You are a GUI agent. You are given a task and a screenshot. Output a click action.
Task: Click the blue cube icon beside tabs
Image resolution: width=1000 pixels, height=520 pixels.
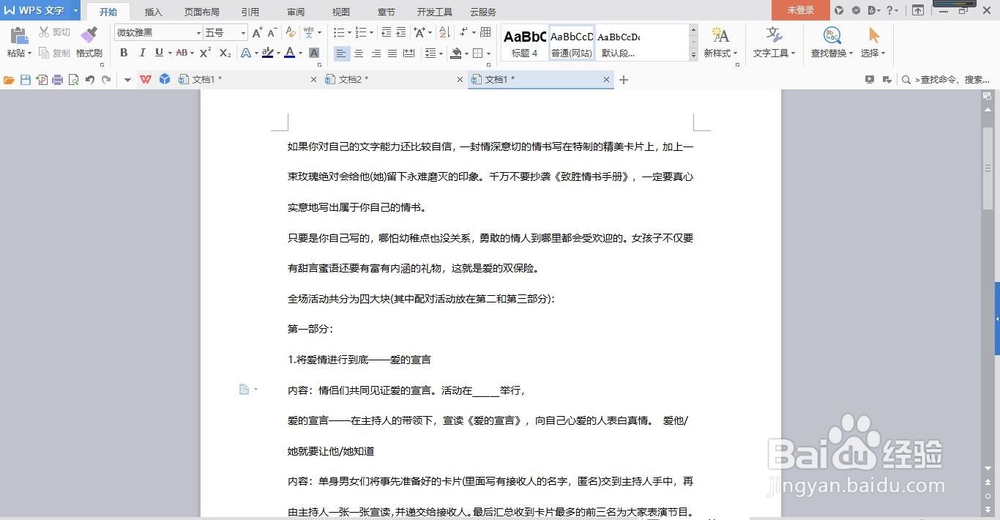pos(165,79)
